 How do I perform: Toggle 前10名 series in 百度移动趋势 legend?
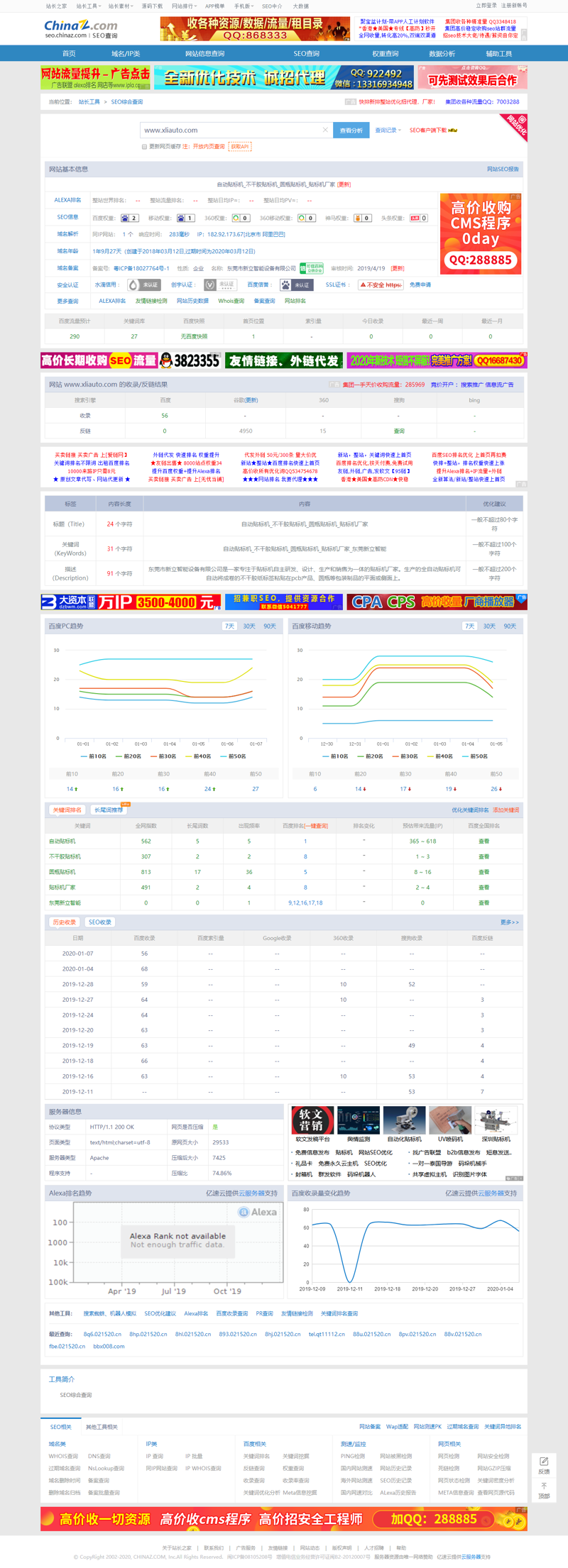point(335,756)
